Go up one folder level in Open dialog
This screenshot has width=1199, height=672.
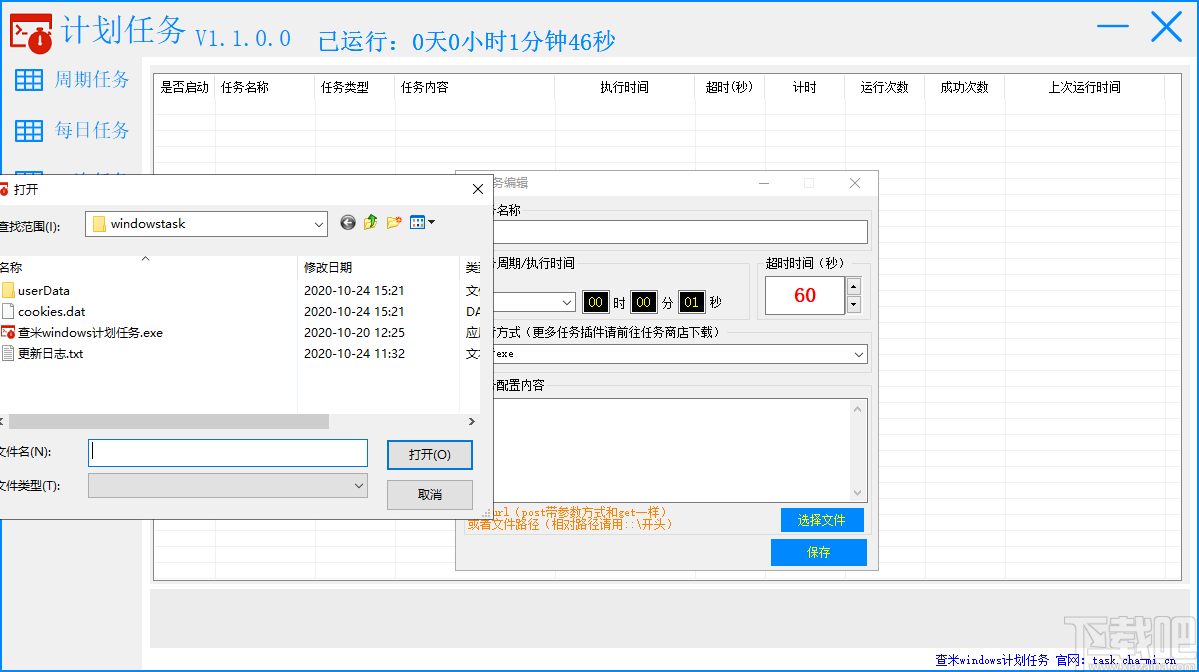[369, 223]
